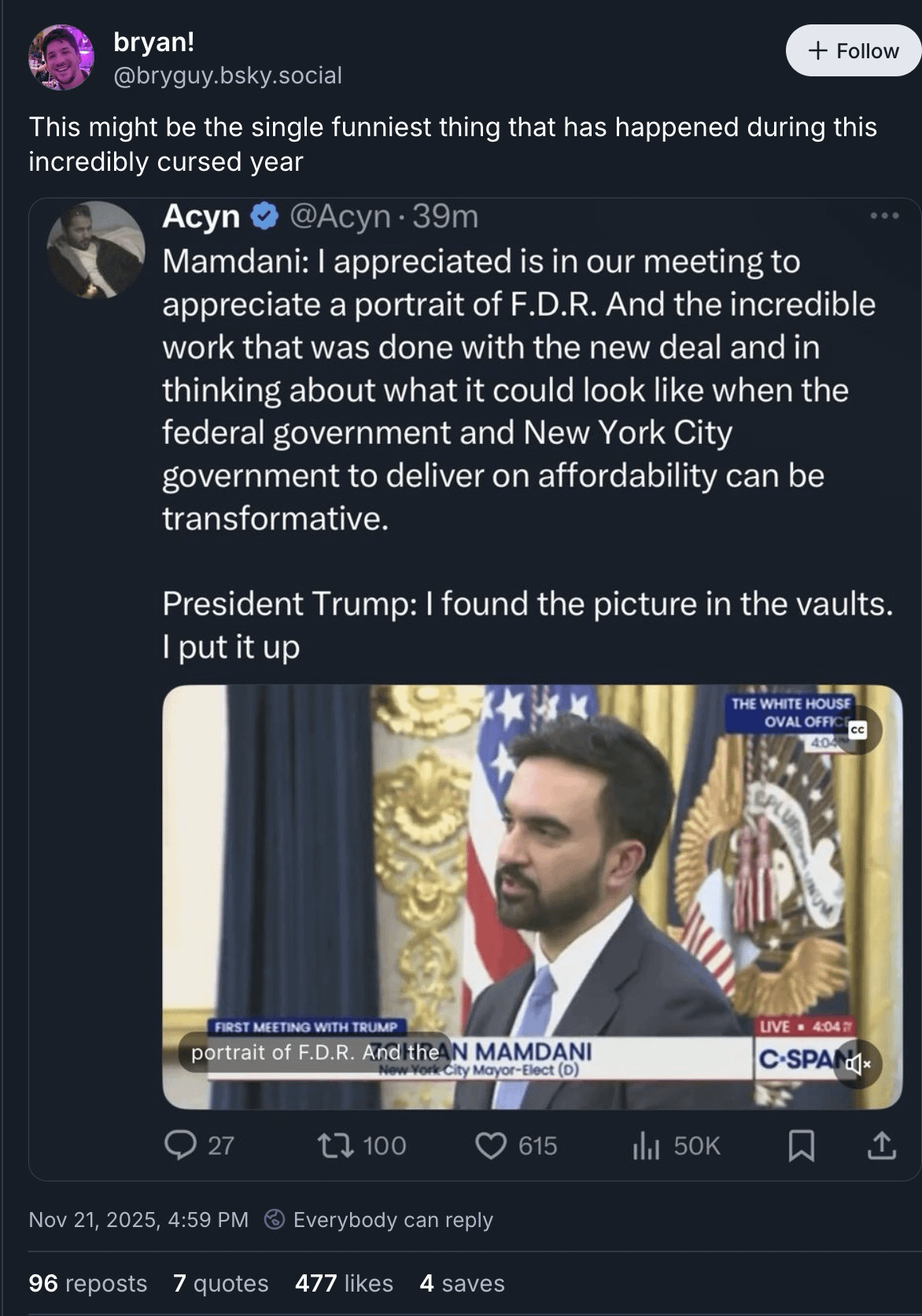Click the blue verified badge next to Acyn

pyautogui.click(x=265, y=216)
